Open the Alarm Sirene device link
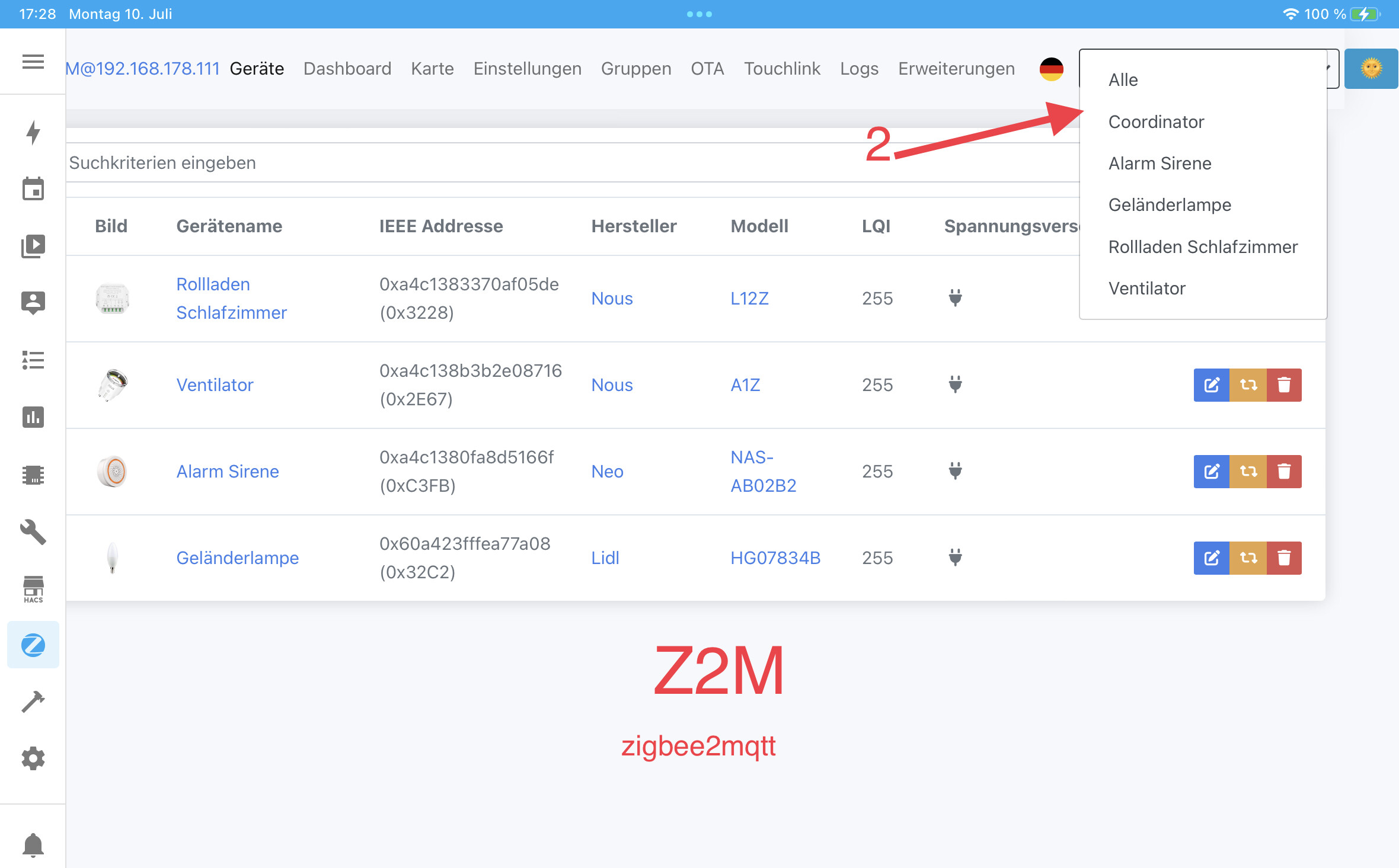This screenshot has width=1399, height=868. 228,472
